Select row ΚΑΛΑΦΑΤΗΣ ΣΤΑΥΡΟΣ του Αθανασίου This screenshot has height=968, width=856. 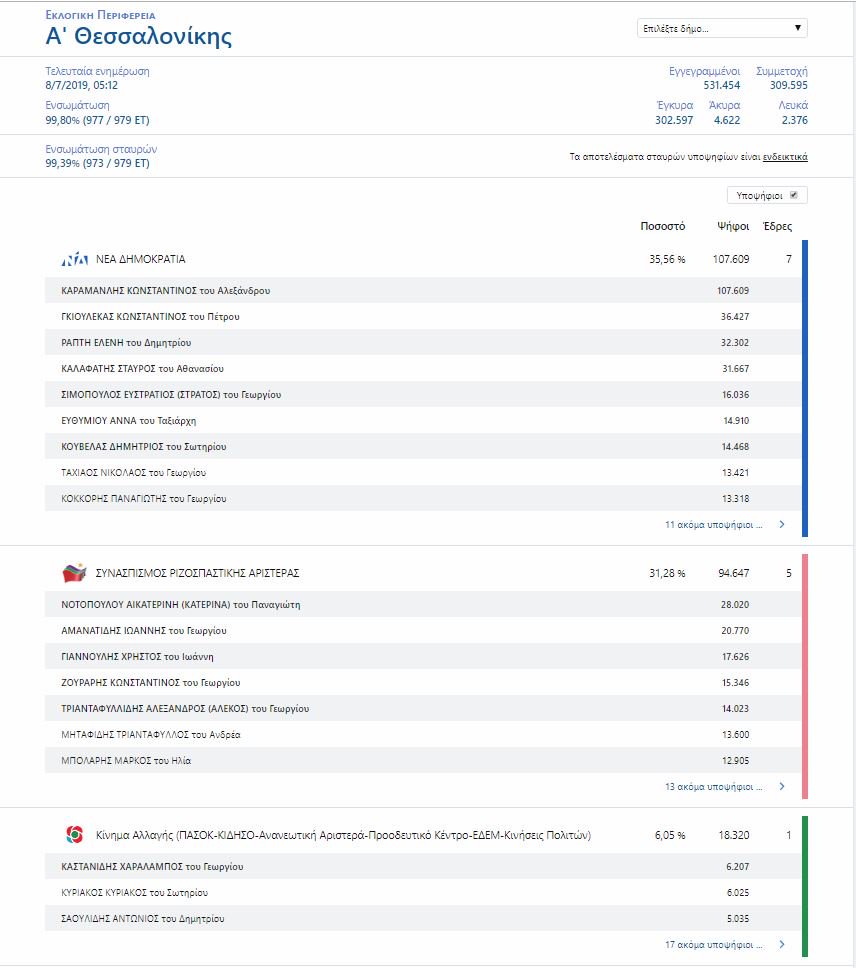pos(423,368)
